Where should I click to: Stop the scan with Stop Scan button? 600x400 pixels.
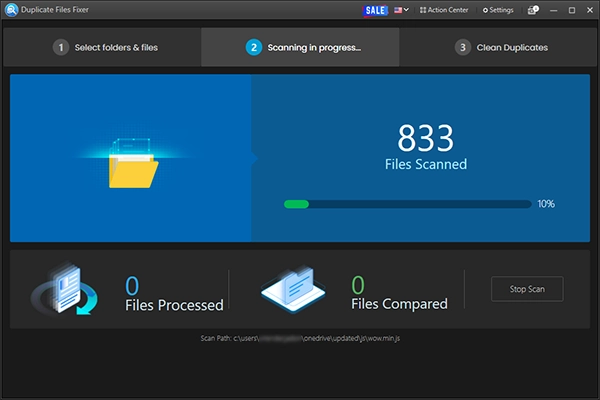pyautogui.click(x=527, y=289)
